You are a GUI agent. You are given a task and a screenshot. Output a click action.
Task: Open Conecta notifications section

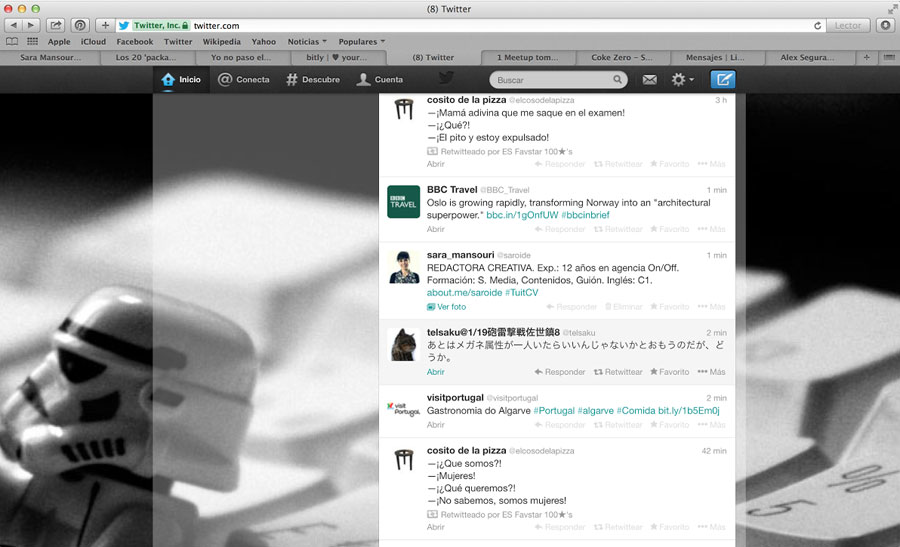243,80
